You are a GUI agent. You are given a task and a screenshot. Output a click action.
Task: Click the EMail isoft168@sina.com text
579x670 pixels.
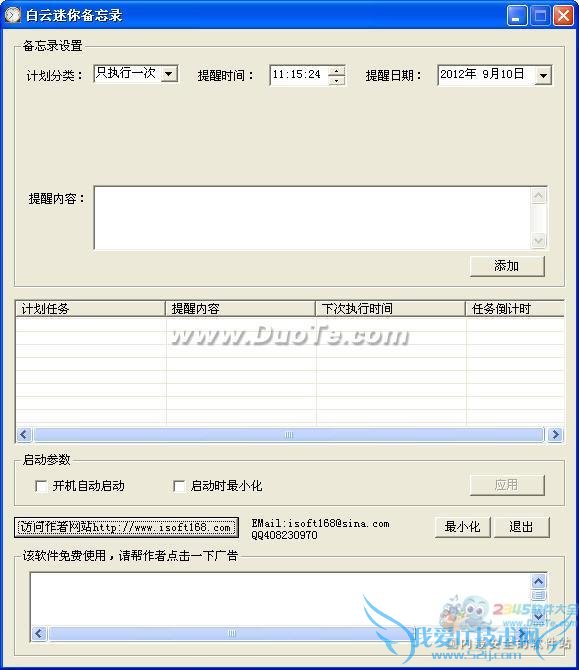pos(320,523)
